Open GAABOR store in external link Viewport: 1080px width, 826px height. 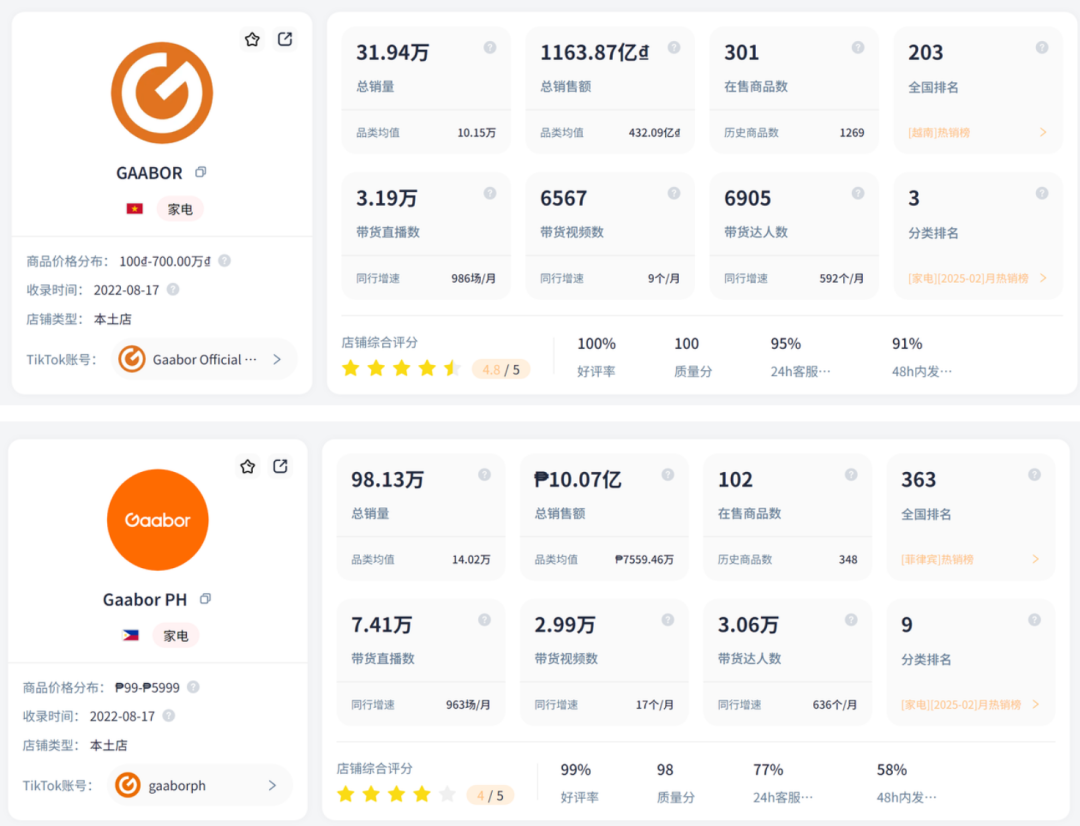pos(284,39)
